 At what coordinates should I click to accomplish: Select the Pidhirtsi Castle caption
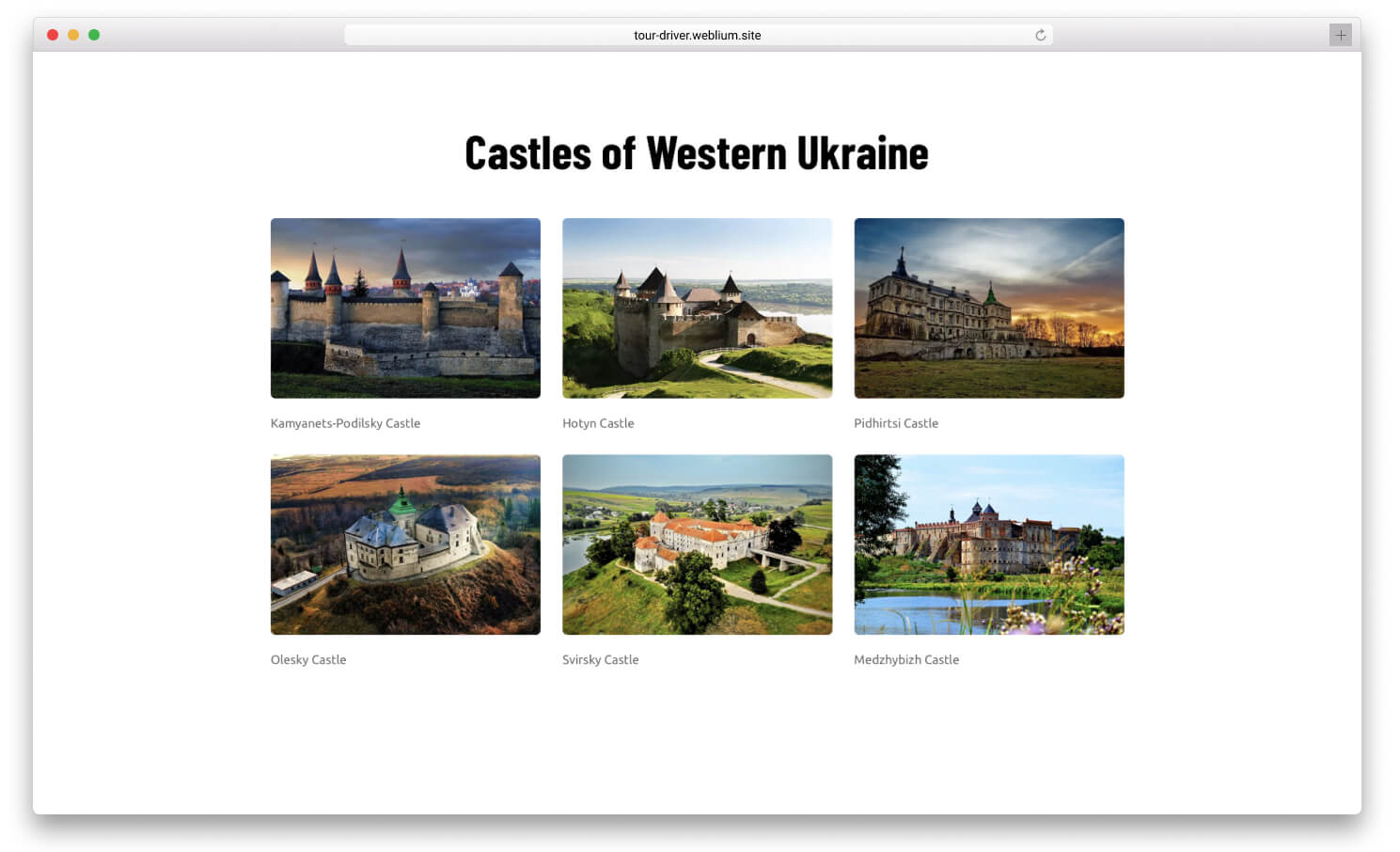point(895,423)
